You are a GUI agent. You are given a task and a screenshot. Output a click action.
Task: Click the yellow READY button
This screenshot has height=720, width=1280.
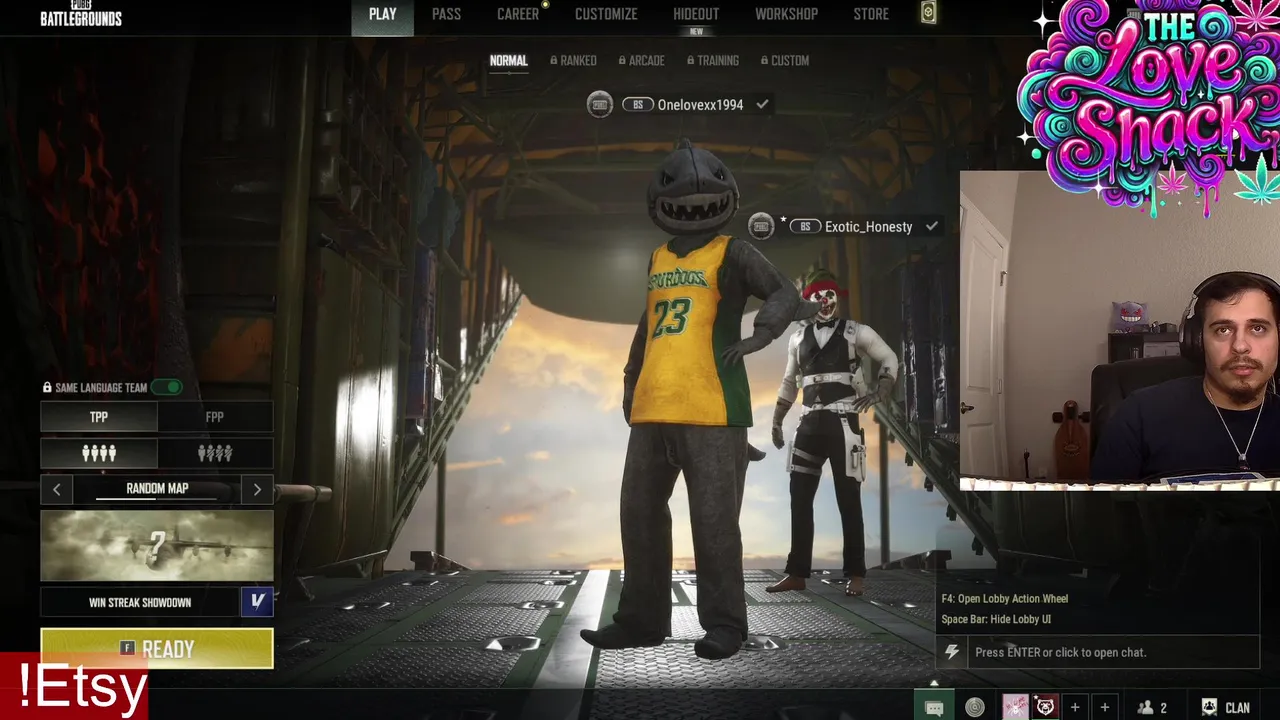157,649
